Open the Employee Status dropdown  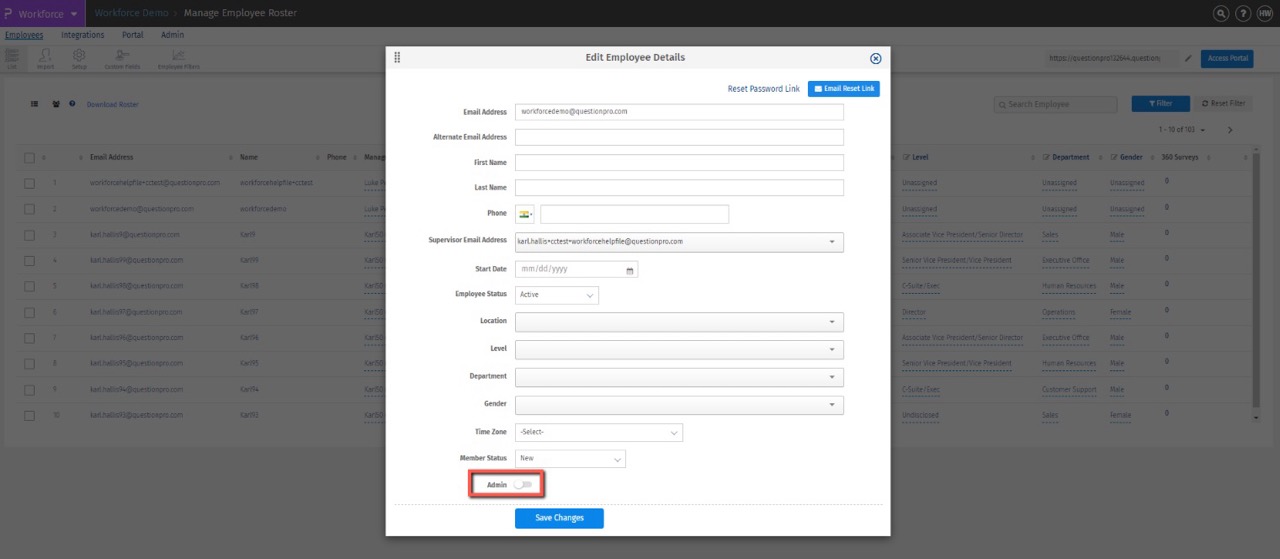point(557,295)
